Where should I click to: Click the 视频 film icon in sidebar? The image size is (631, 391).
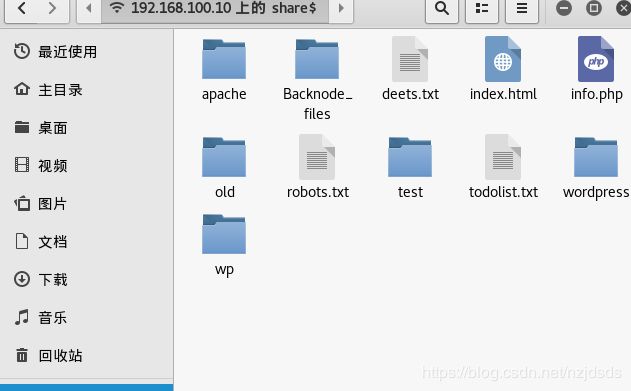tap(22, 165)
